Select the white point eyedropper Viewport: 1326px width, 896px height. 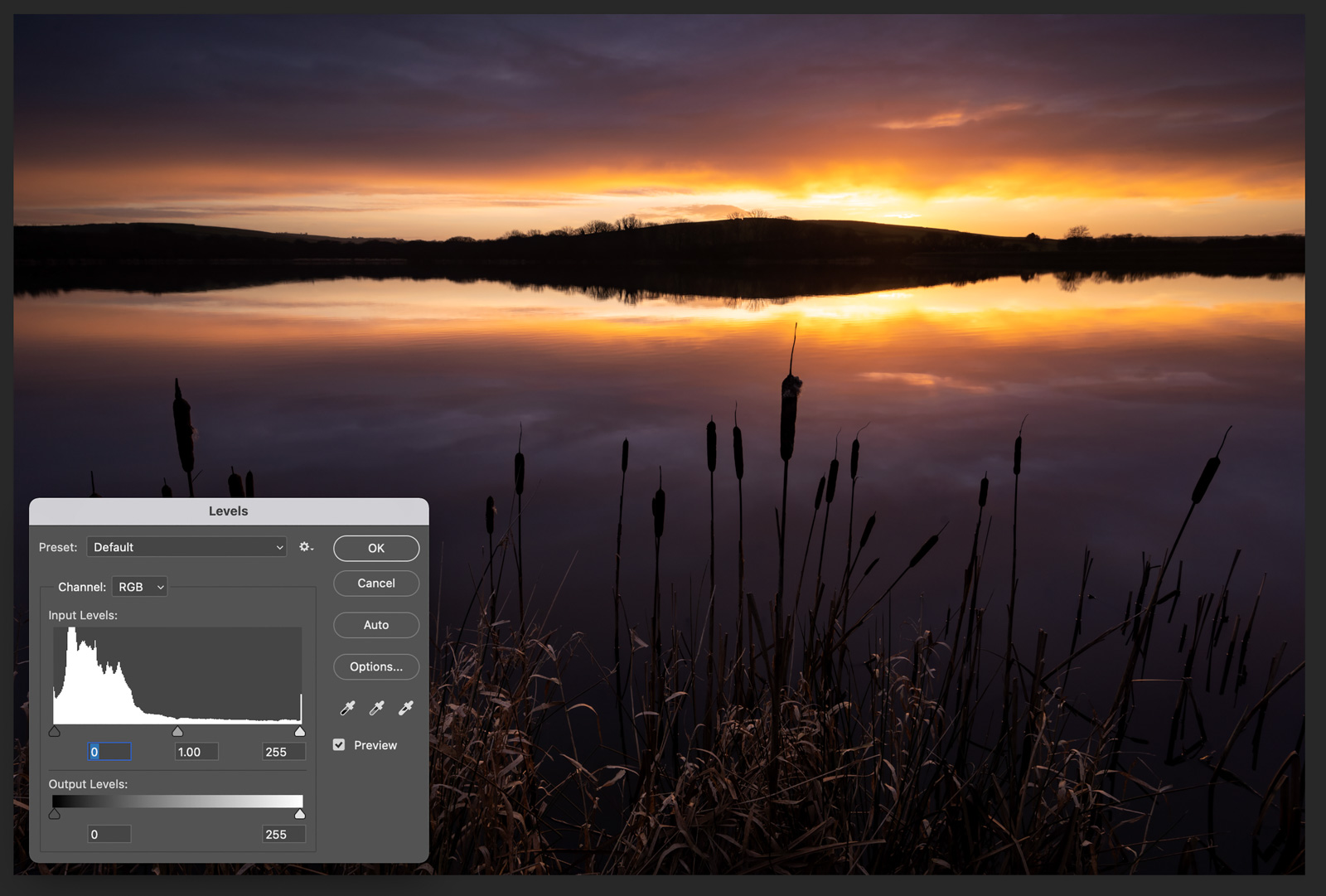404,708
